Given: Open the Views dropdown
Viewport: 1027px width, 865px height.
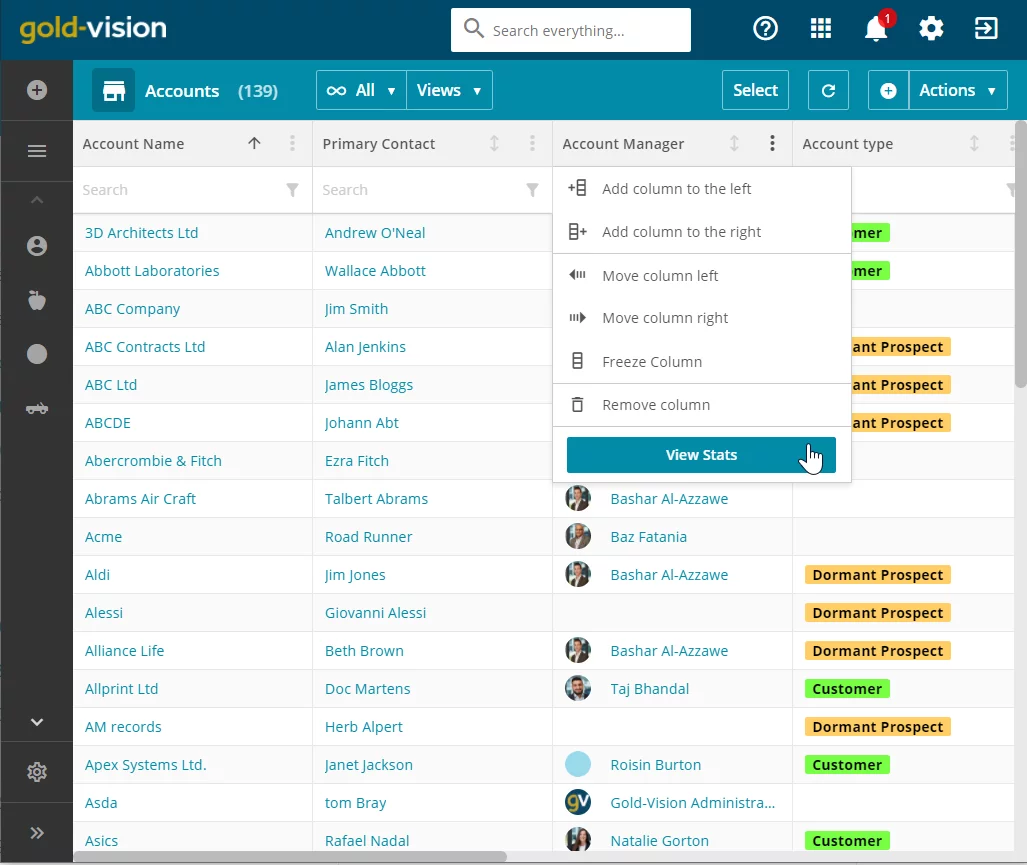Looking at the screenshot, I should (449, 90).
